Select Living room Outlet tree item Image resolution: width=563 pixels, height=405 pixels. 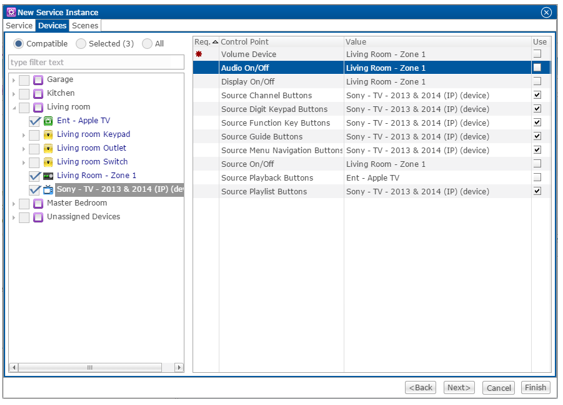[x=92, y=148]
